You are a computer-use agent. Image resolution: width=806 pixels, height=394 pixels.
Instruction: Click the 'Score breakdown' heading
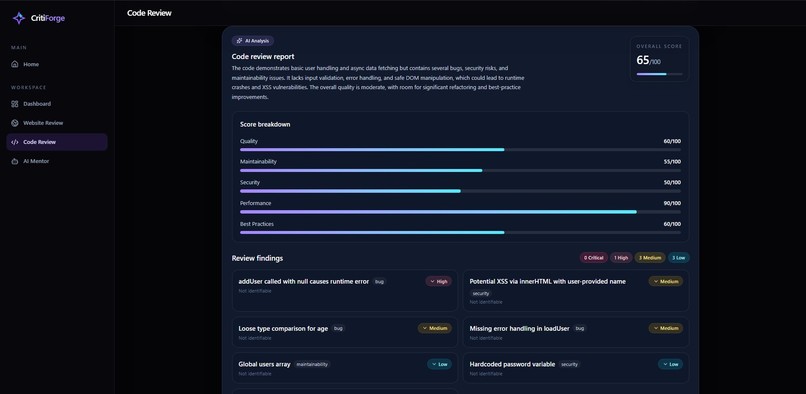point(265,124)
